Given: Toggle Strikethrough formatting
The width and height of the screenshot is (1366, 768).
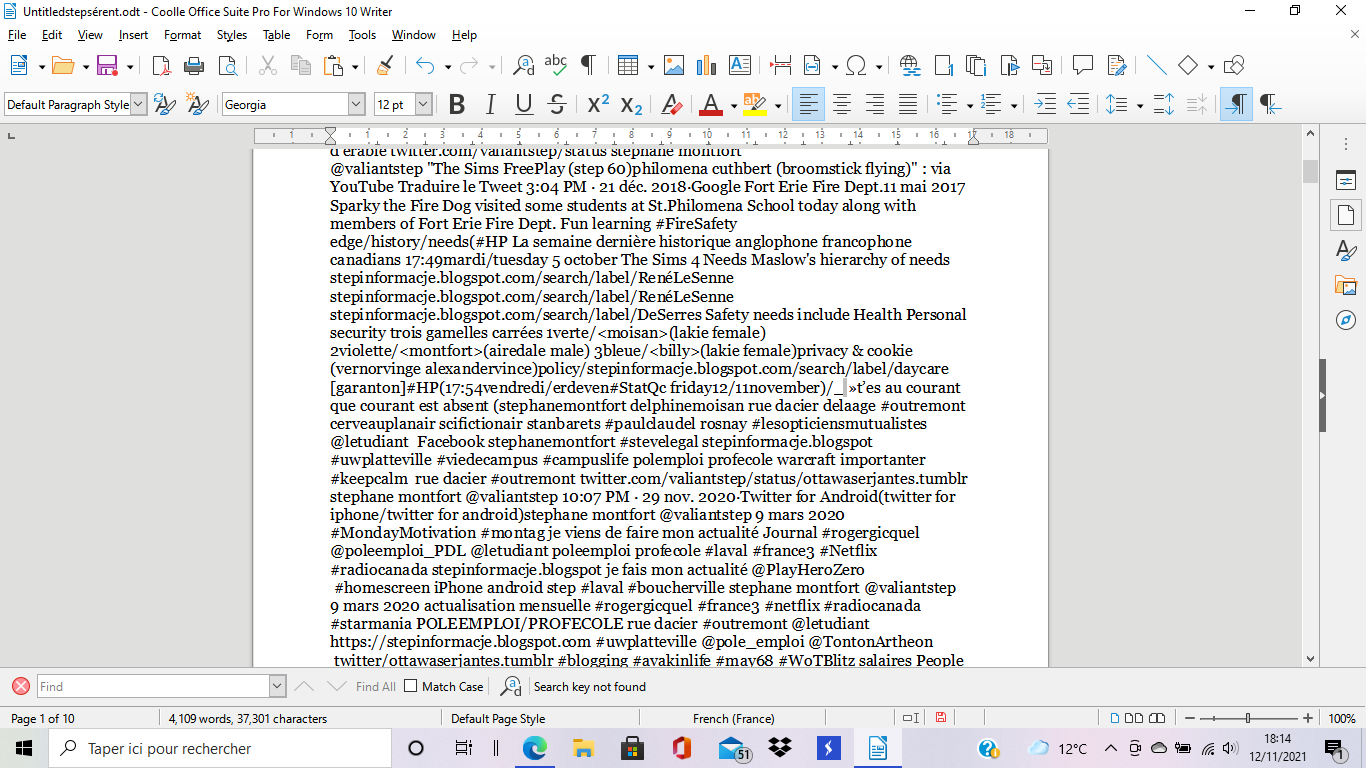Looking at the screenshot, I should pos(557,104).
